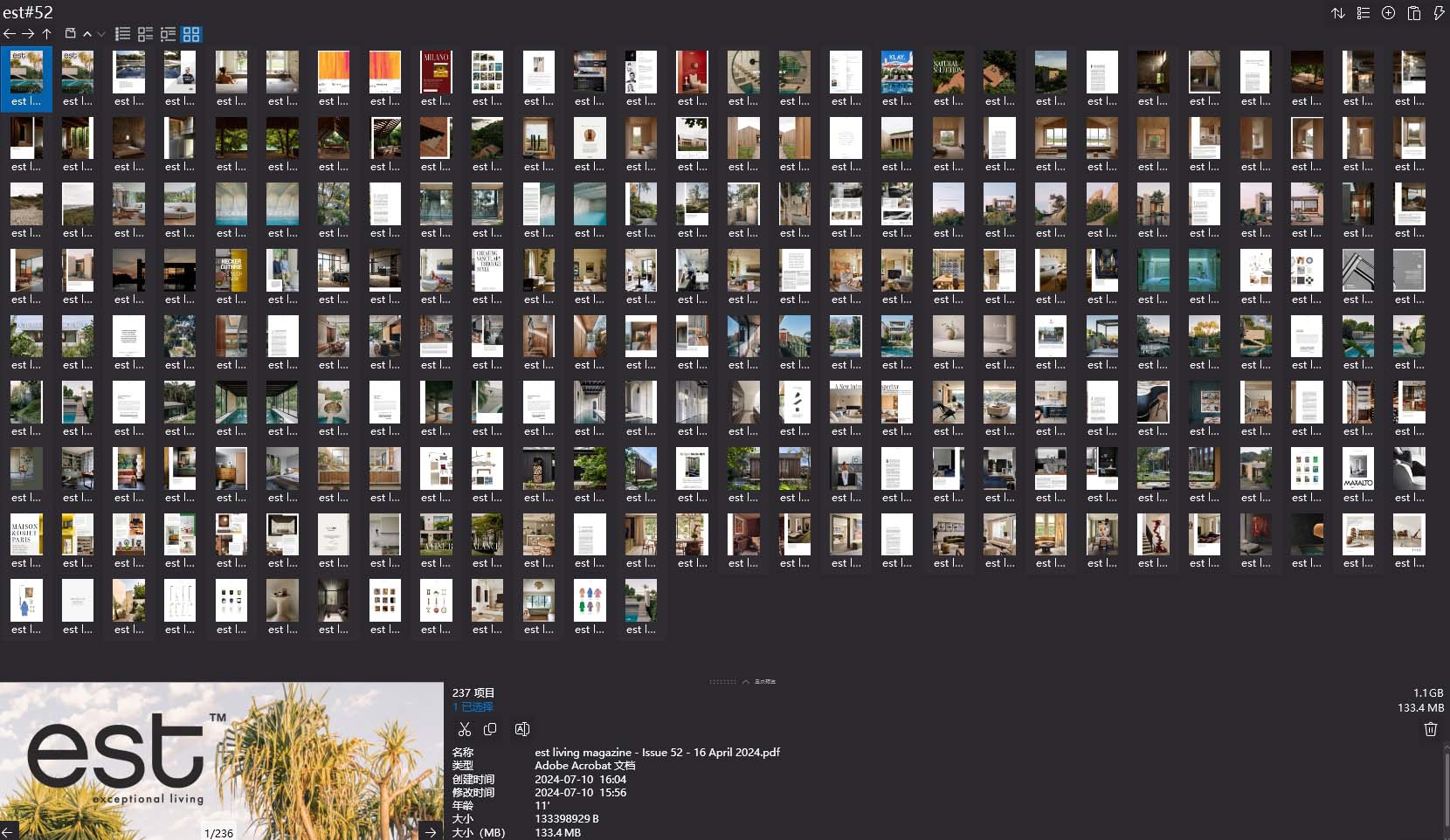1450x840 pixels.
Task: Toggle the large thumbnails grid view
Action: point(191,34)
